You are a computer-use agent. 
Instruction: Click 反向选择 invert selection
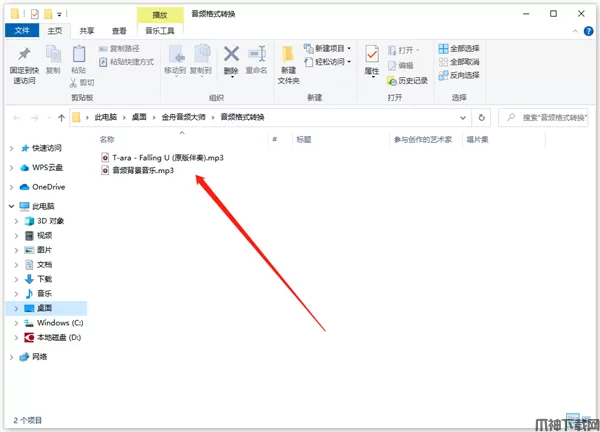(x=459, y=75)
